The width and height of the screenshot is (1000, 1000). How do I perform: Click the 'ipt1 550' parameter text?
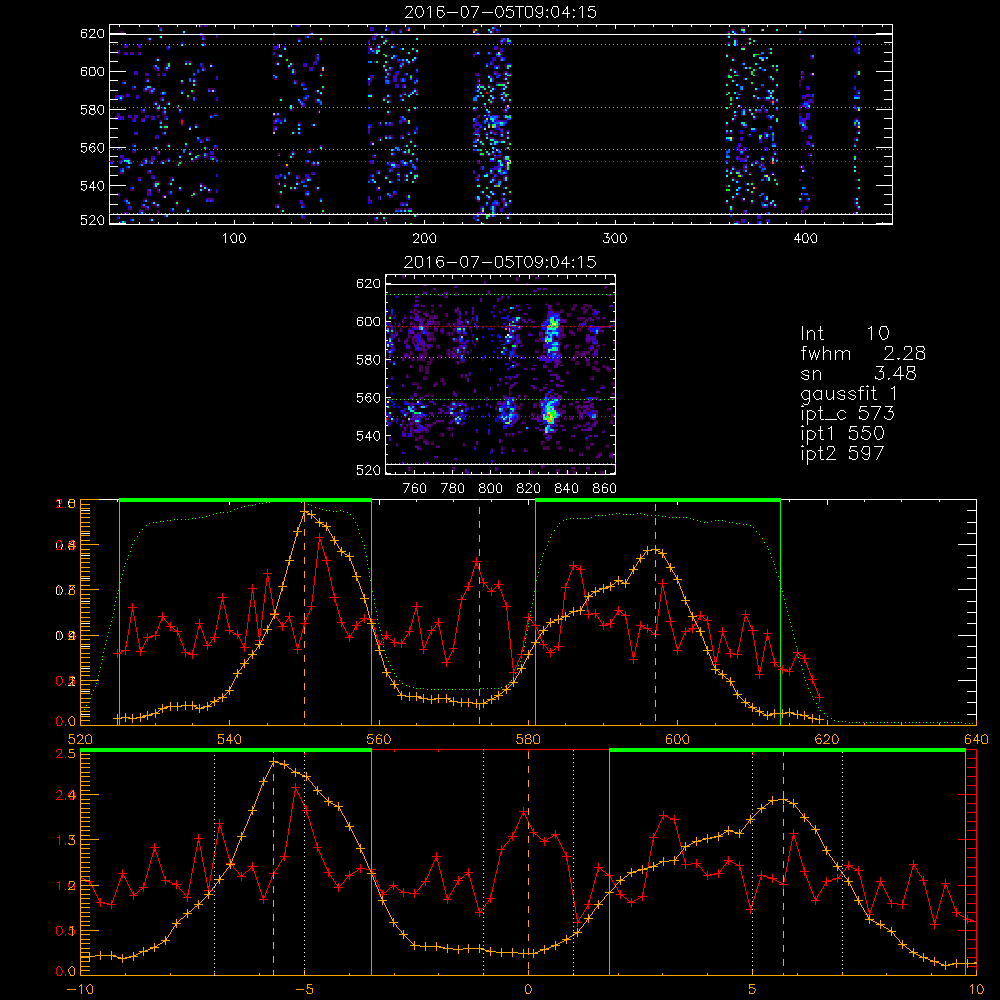click(x=842, y=434)
